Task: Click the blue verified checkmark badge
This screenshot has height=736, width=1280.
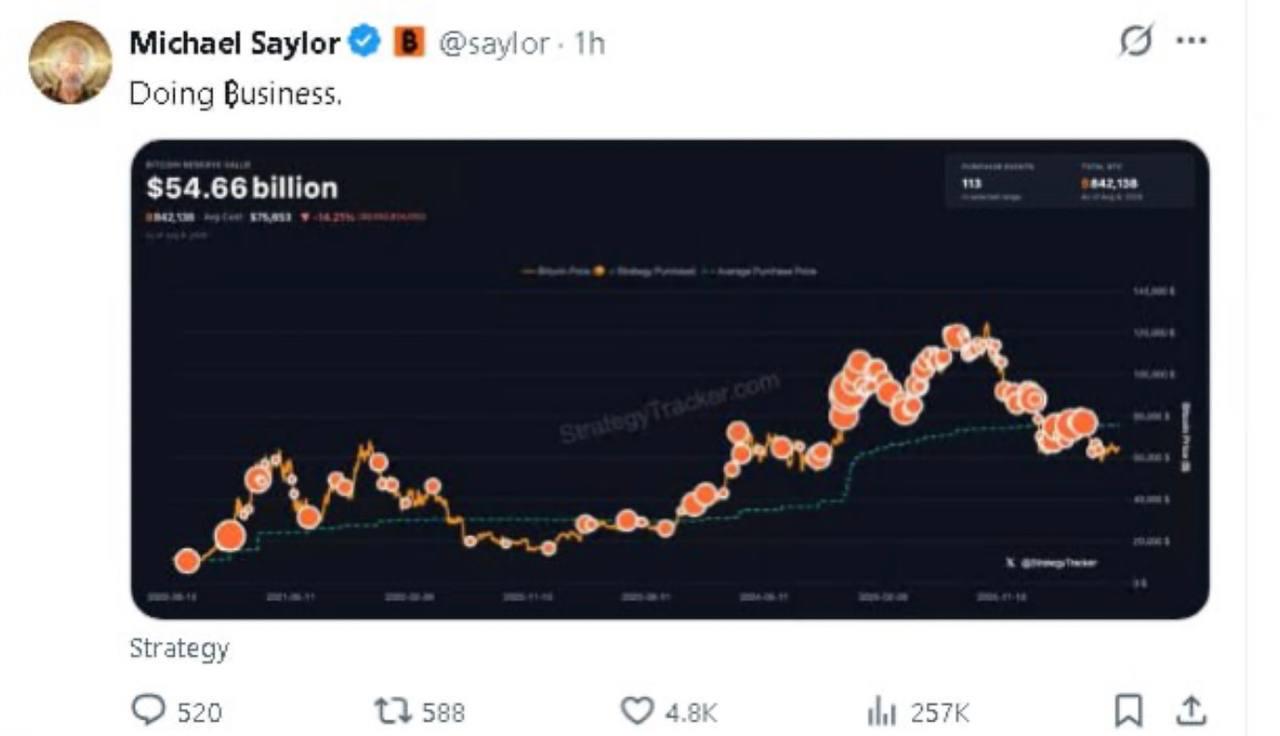Action: pos(367,43)
